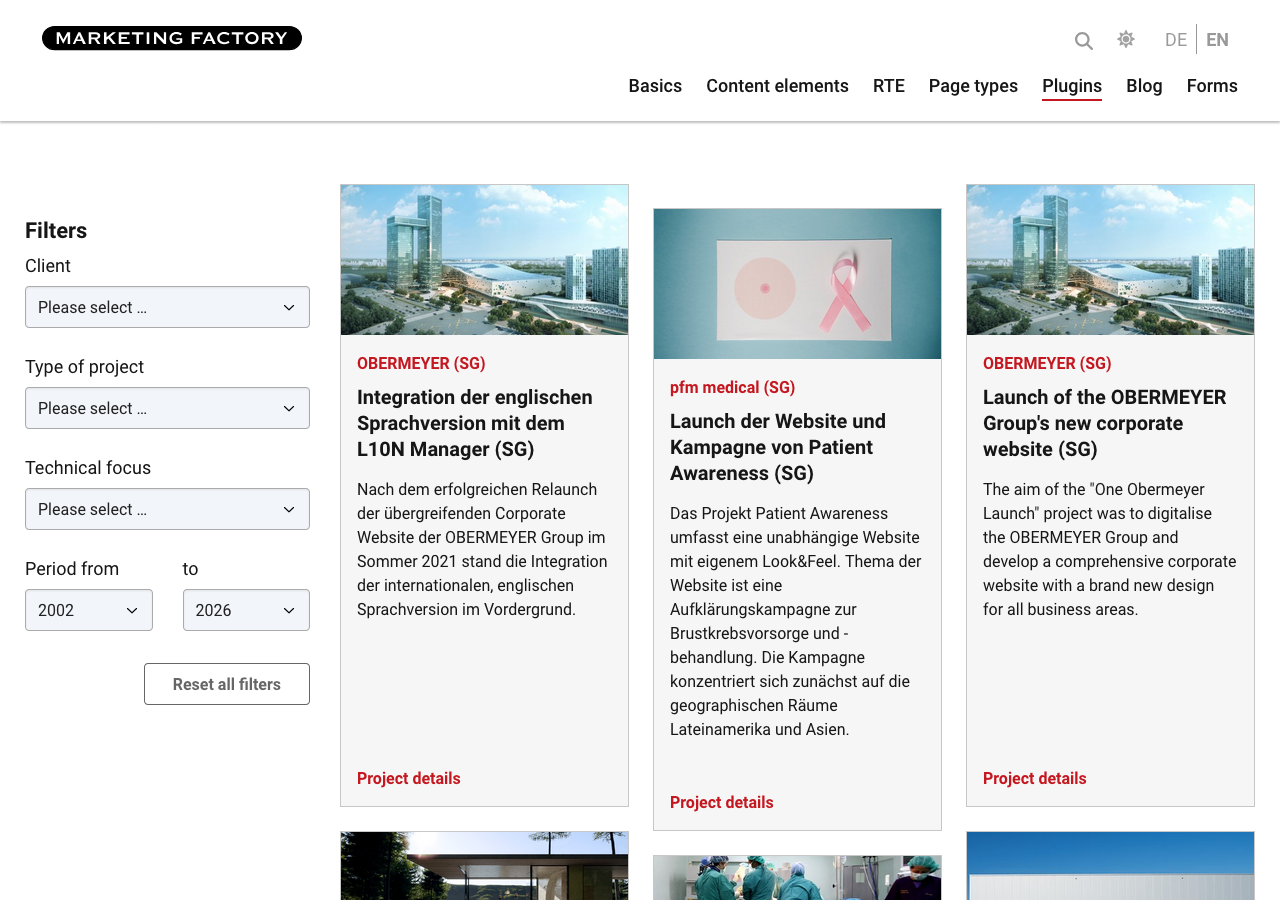Change the Period from year 2002
Viewport: 1280px width, 900px height.
(89, 610)
